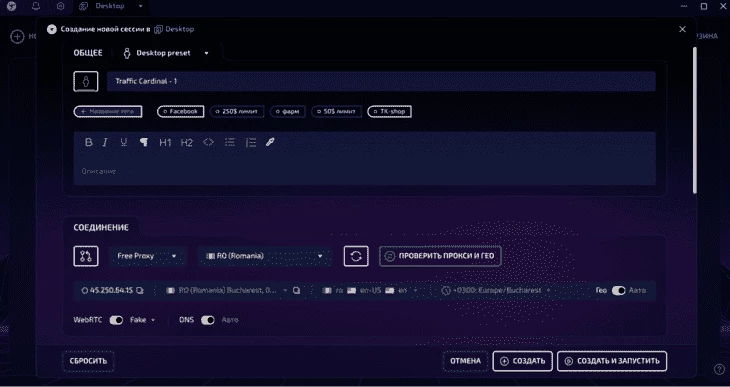Apply H1 heading style
Screen dimensions: 730x387
pos(165,143)
